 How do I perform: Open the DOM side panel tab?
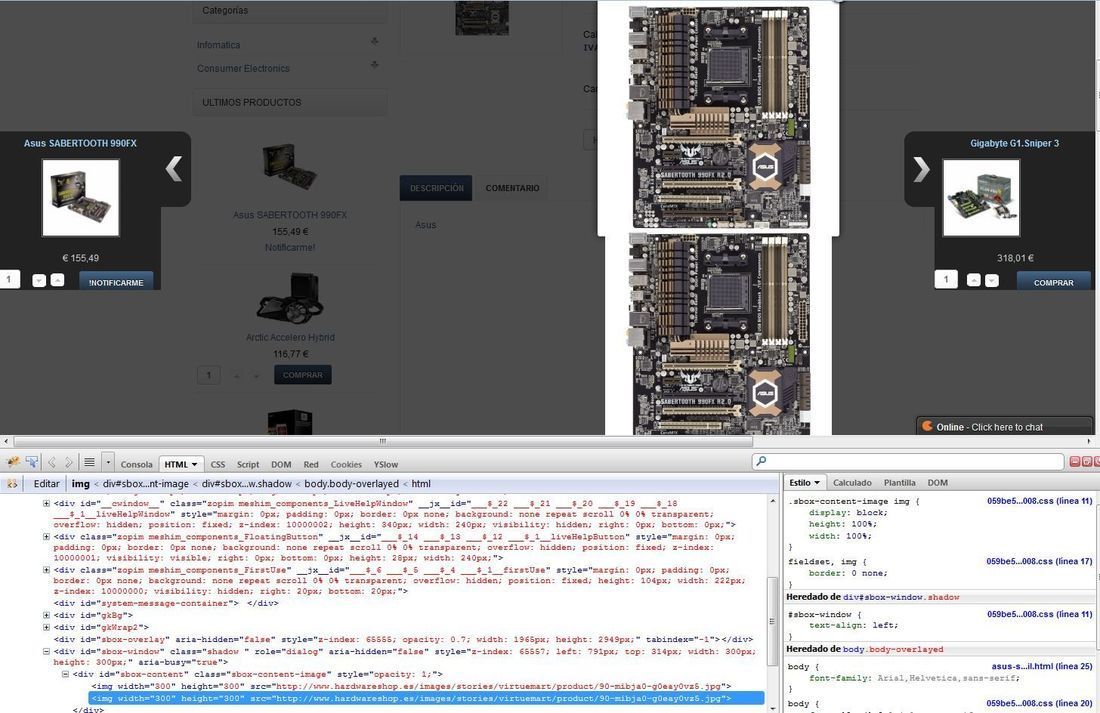tap(937, 483)
